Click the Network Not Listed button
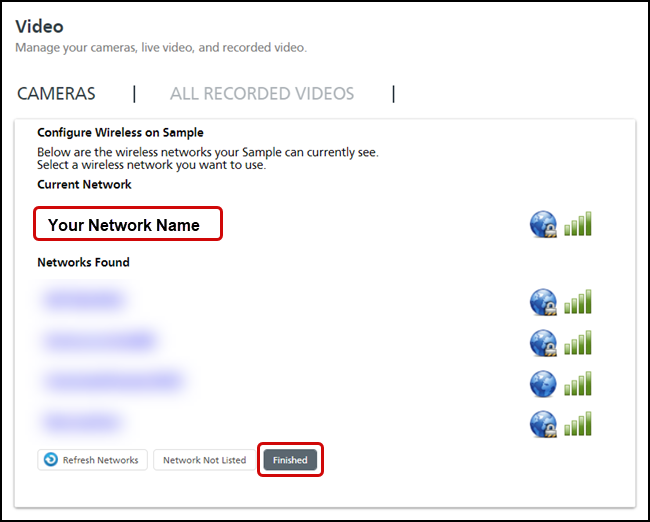This screenshot has width=650, height=522. point(204,460)
